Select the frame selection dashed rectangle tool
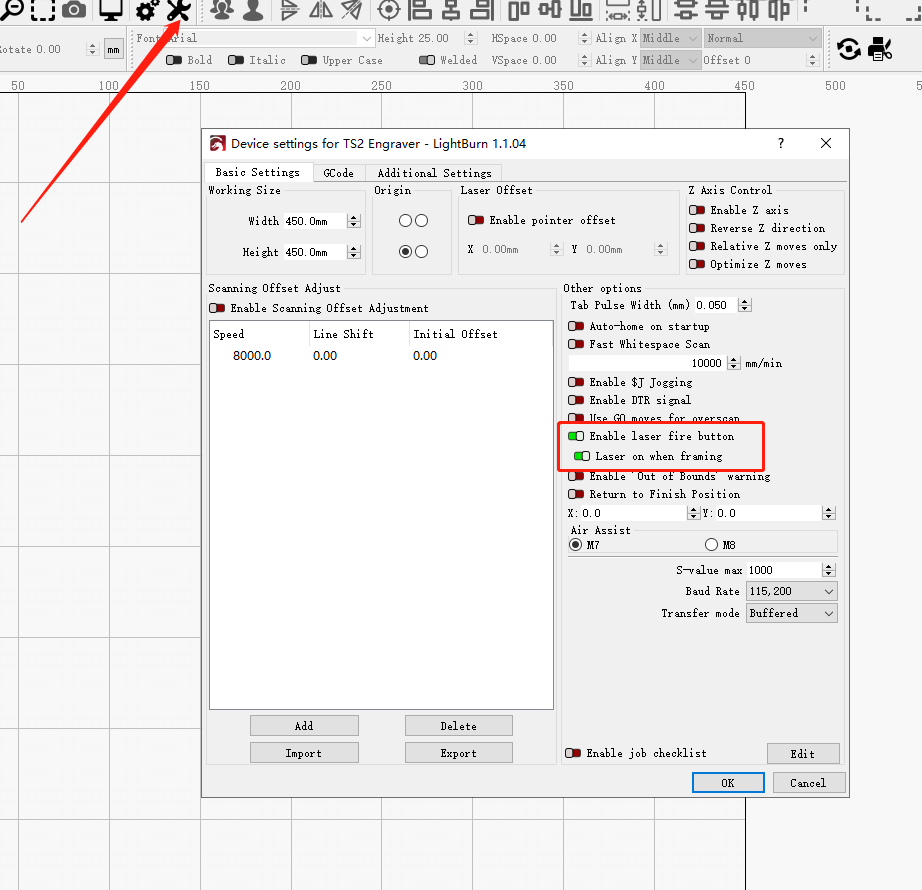The width and height of the screenshot is (922, 890). pyautogui.click(x=43, y=9)
